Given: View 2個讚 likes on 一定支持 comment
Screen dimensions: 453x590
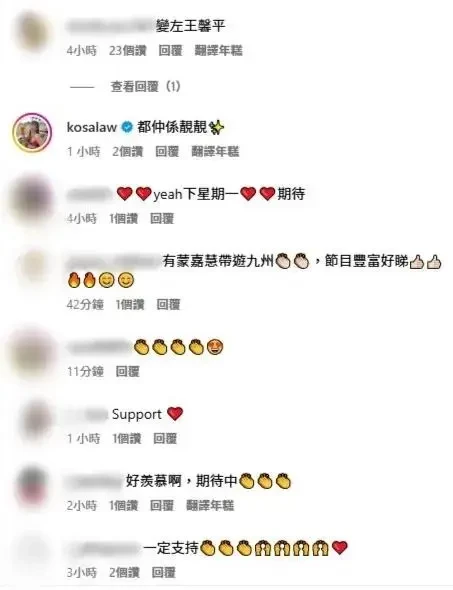Looking at the screenshot, I should point(124,573).
